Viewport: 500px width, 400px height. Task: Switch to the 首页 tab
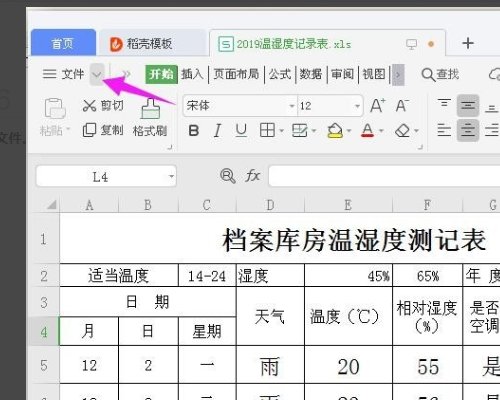[63, 43]
